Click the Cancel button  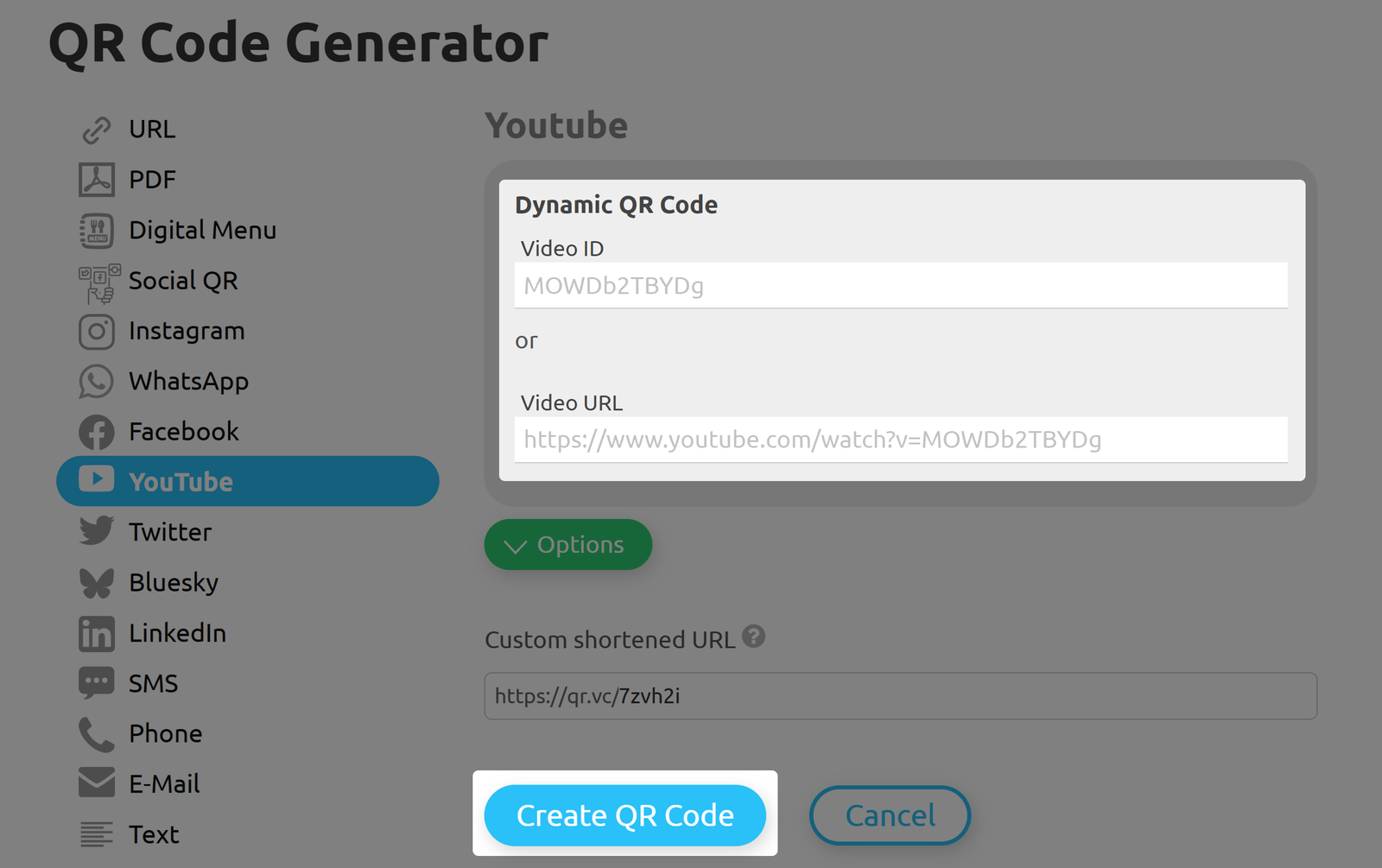890,815
